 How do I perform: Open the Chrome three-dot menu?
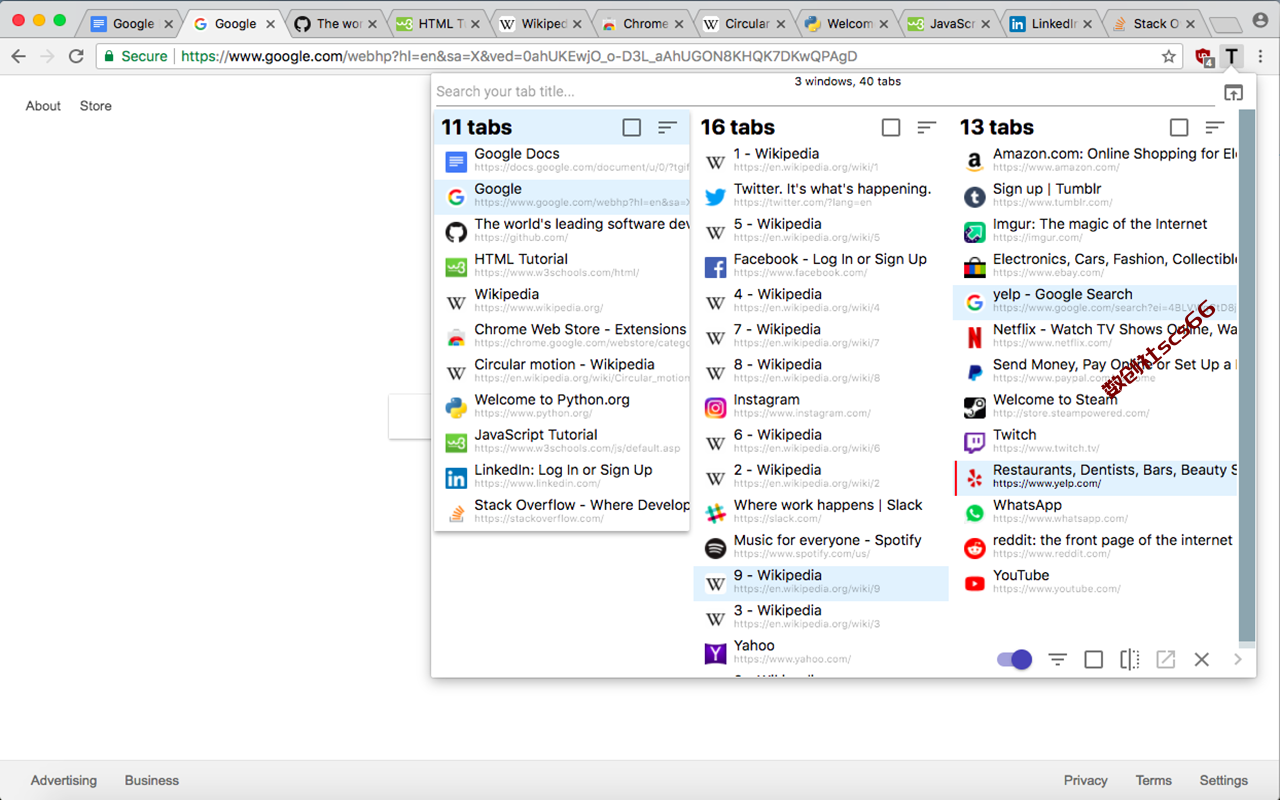[x=1261, y=56]
